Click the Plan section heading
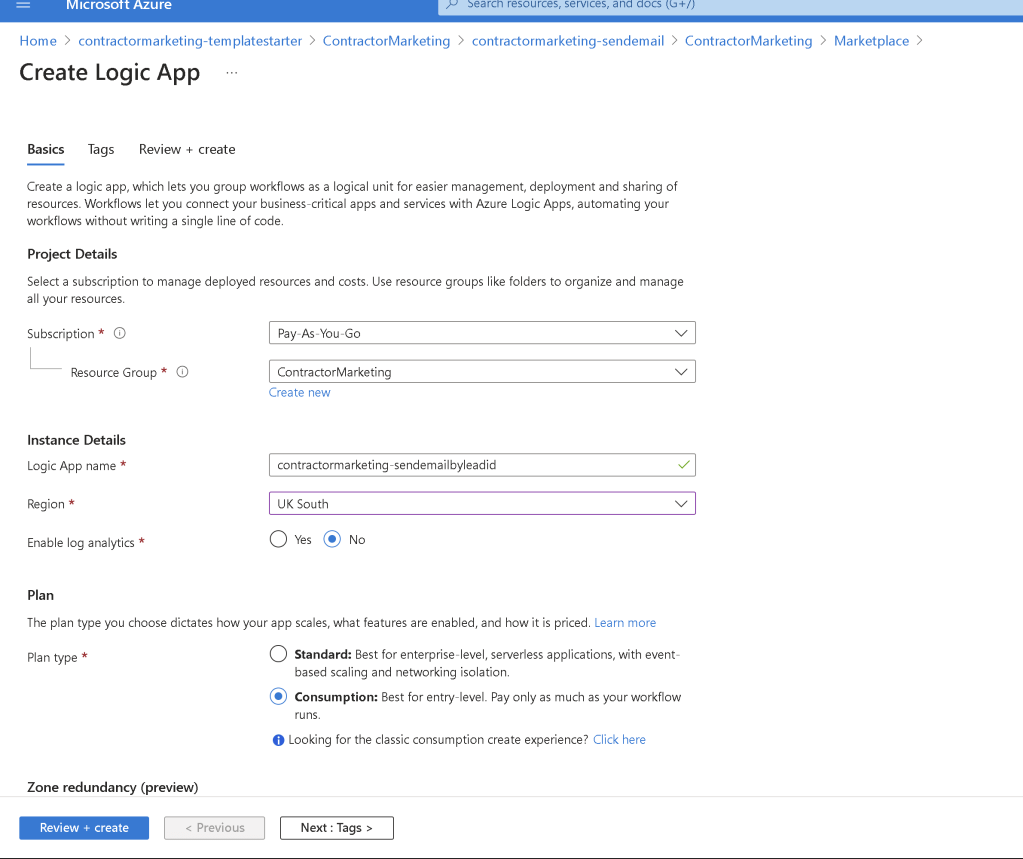Image resolution: width=1023 pixels, height=859 pixels. click(40, 595)
